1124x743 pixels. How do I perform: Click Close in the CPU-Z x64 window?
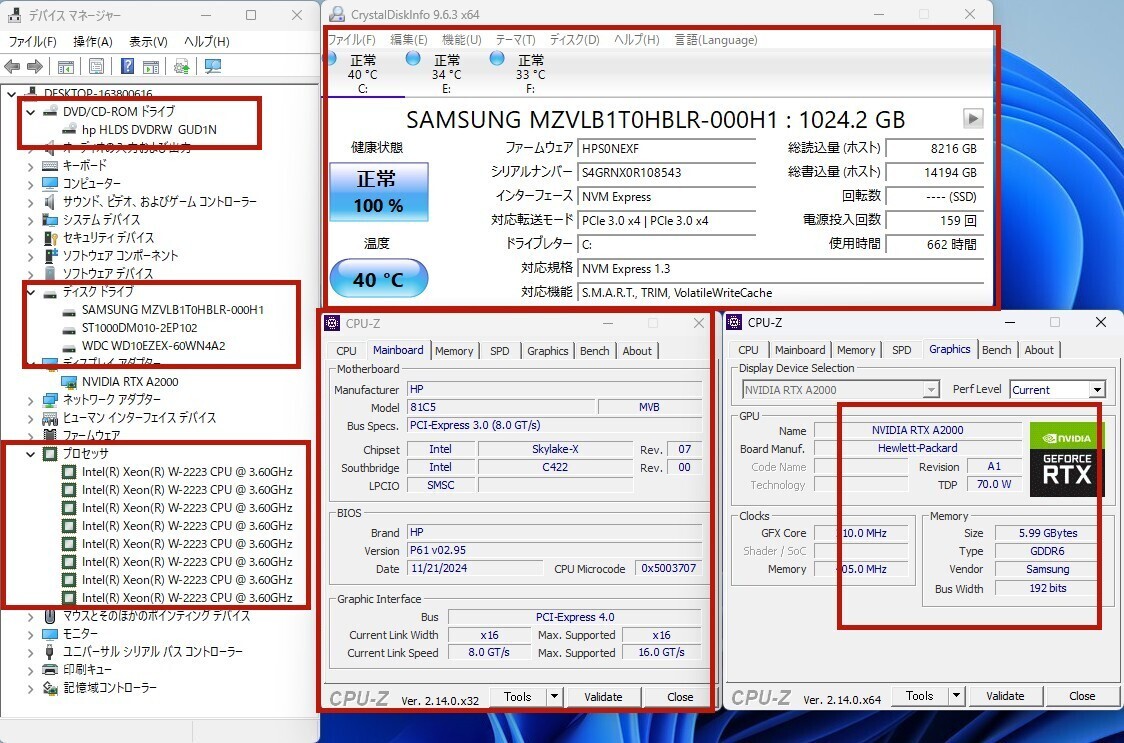point(1082,696)
